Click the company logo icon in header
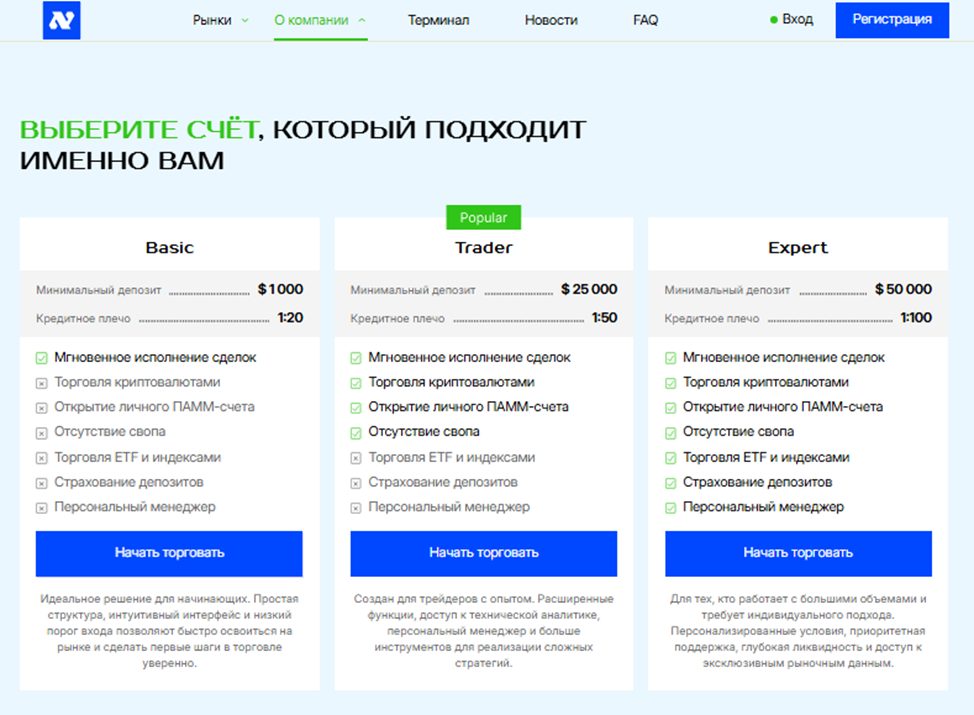Screen dimensions: 974x715 point(61,20)
